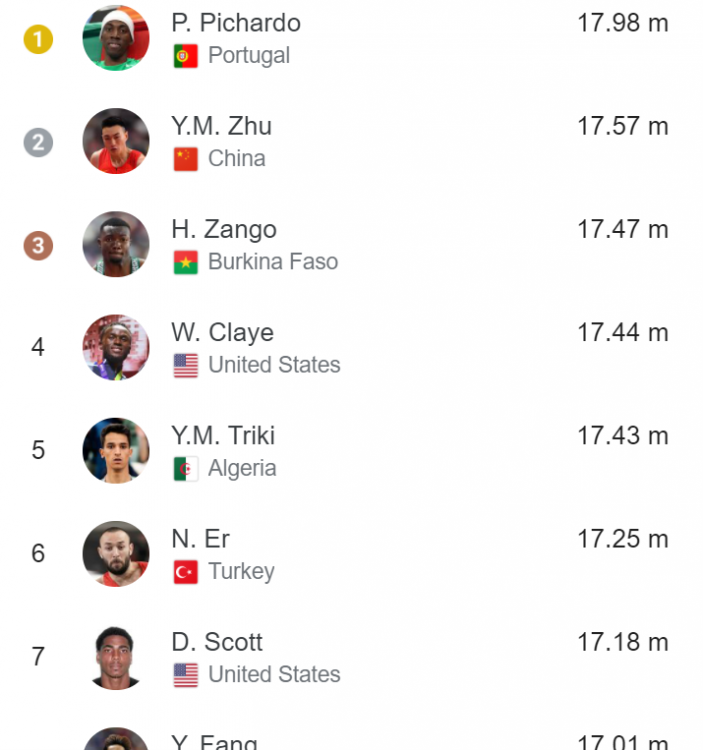
Task: Click the Portugal flag icon
Action: click(186, 56)
